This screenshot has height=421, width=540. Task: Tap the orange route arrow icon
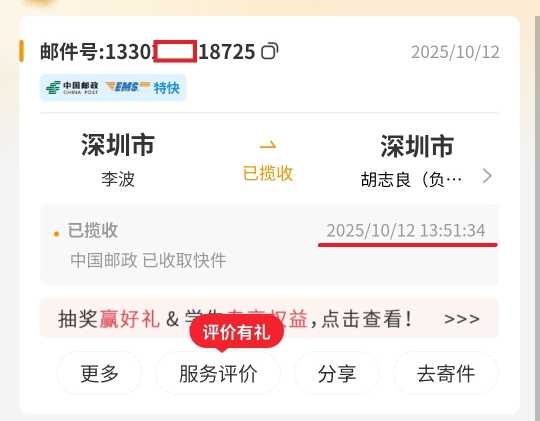click(x=268, y=145)
